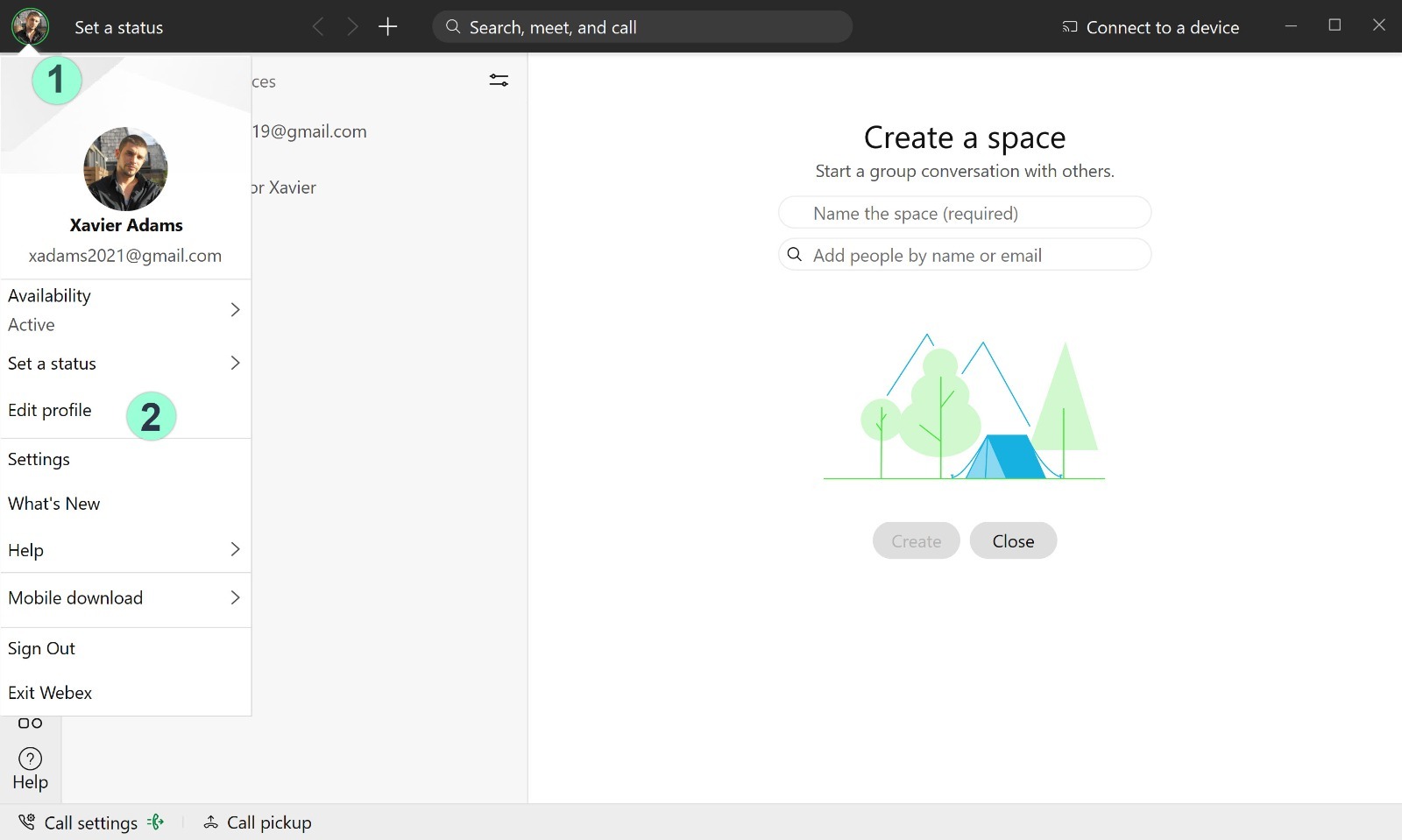This screenshot has width=1402, height=840.
Task: Click the xadams2021@gmail.com email address
Action: 125,256
